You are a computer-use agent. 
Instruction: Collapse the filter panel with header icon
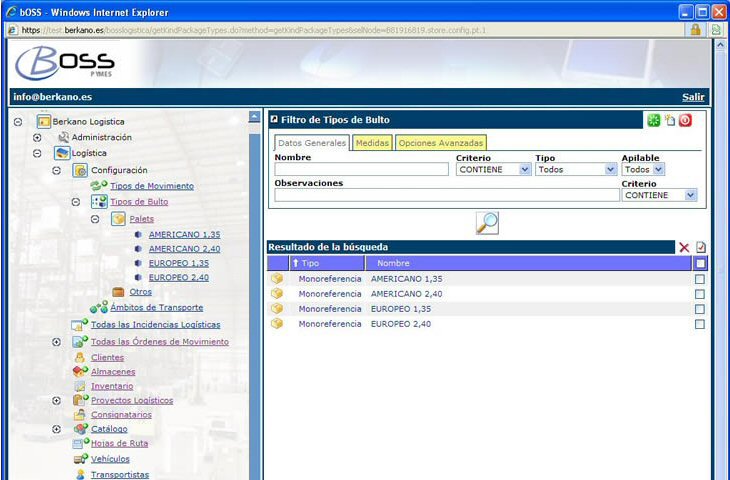(275, 120)
